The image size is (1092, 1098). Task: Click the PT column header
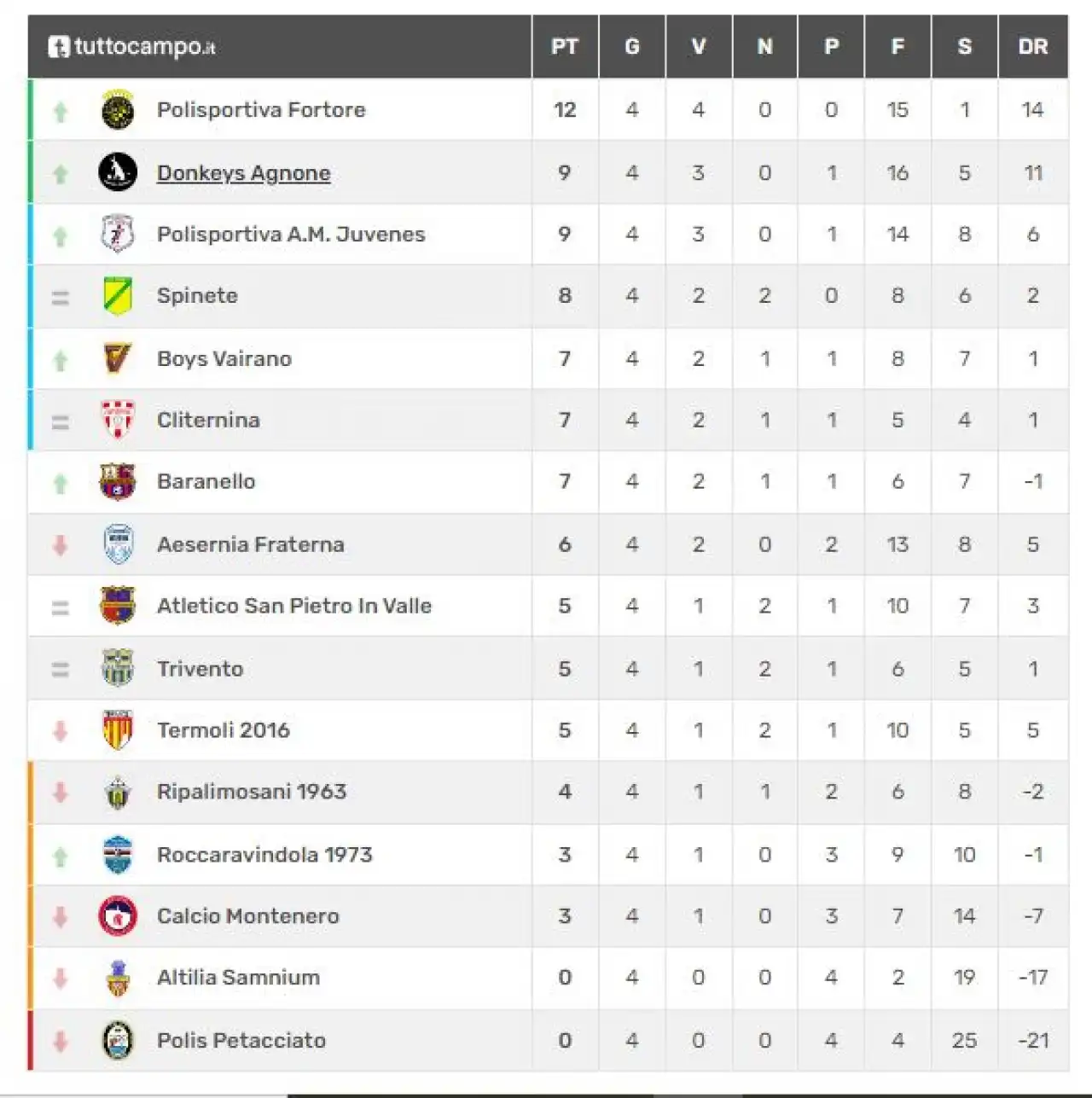565,47
